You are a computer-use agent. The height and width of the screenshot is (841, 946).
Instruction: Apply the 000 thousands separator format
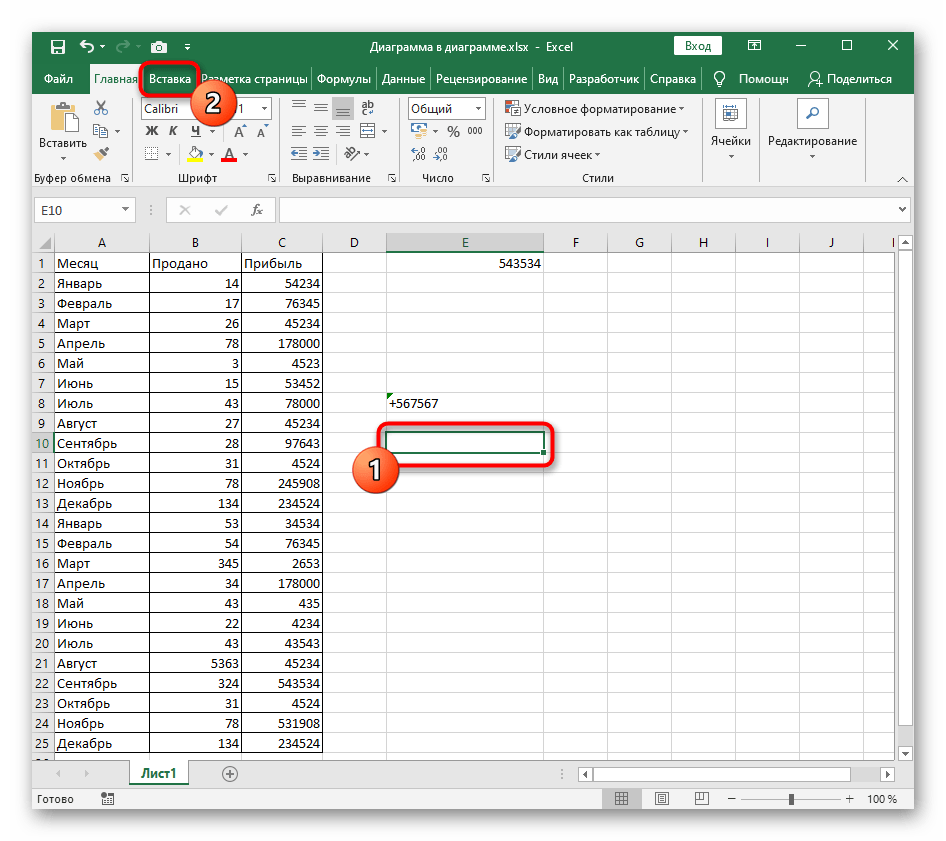[475, 131]
